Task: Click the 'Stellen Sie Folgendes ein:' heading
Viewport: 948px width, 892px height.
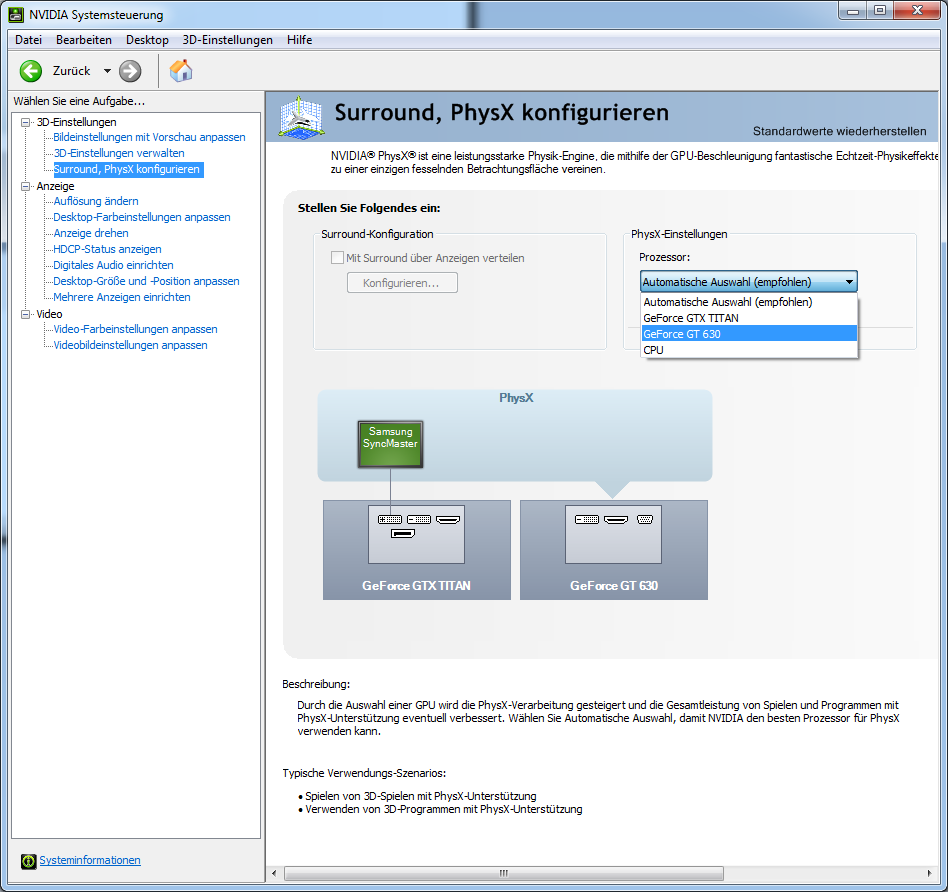Action: pyautogui.click(x=369, y=208)
